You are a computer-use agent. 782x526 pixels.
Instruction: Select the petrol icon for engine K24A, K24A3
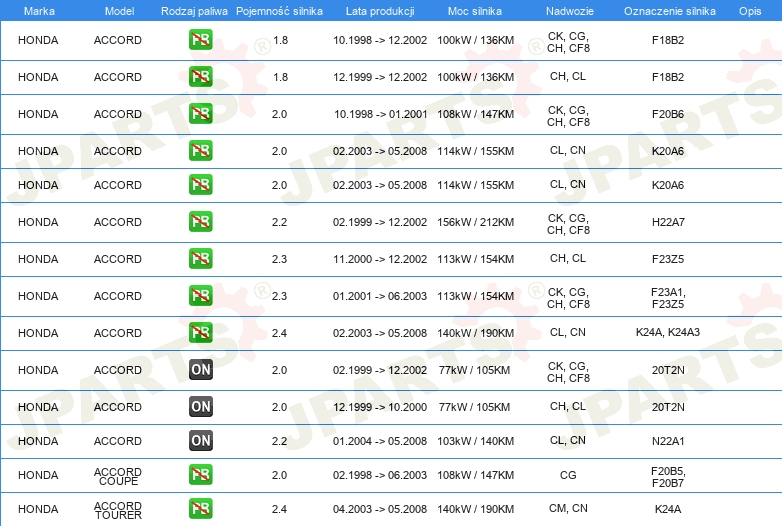coord(200,333)
